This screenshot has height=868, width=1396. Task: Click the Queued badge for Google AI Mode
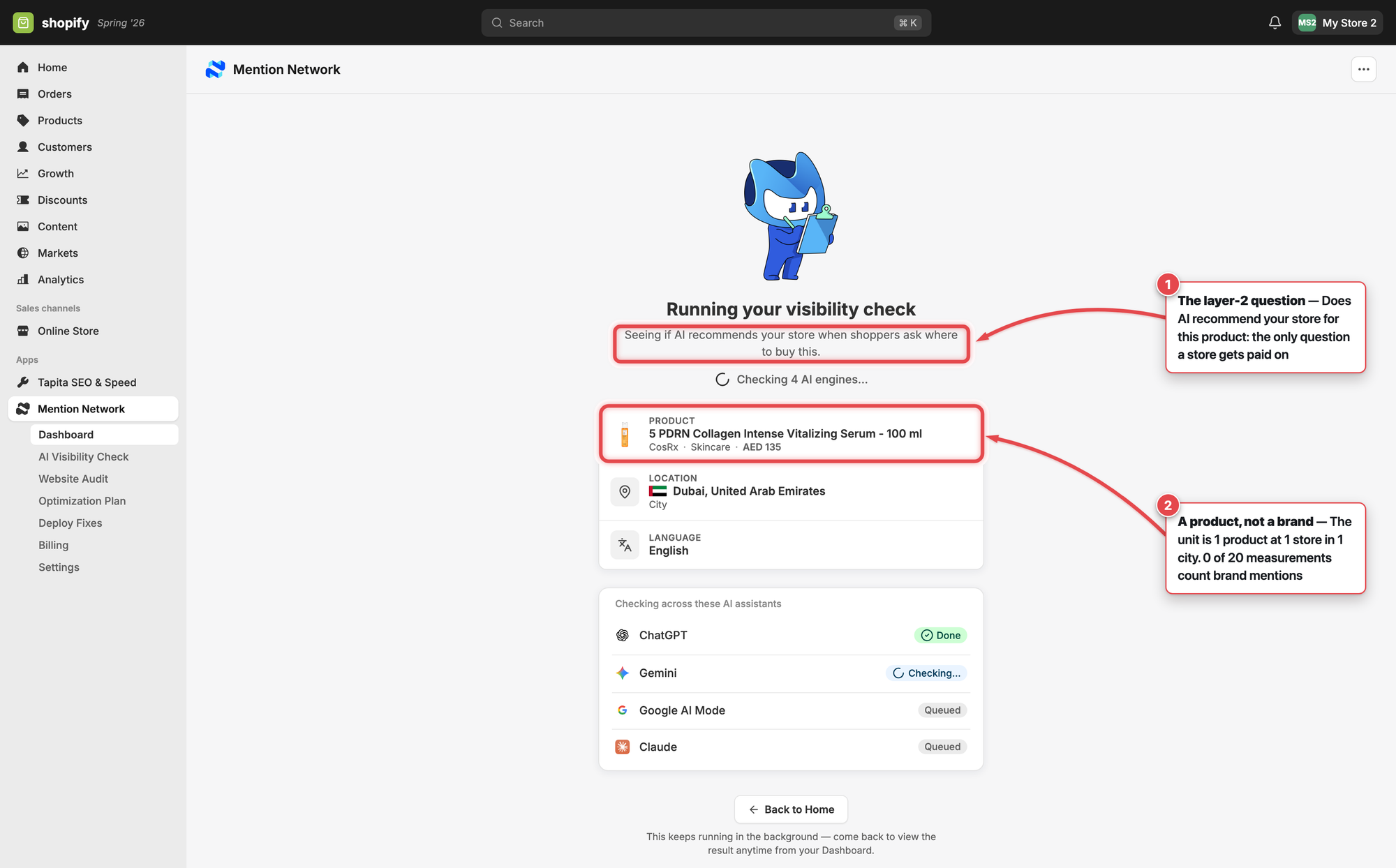[x=942, y=710]
